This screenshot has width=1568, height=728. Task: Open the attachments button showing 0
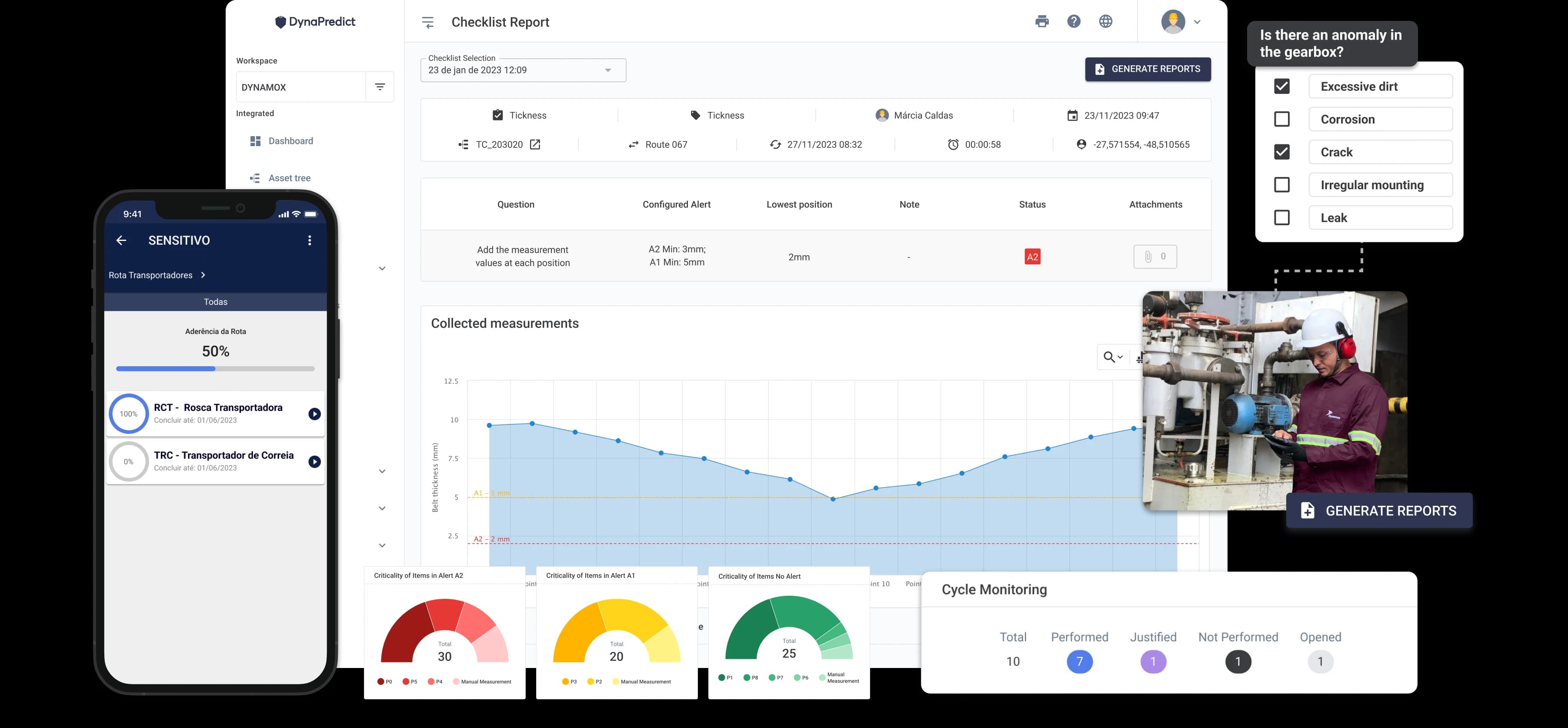click(x=1155, y=257)
